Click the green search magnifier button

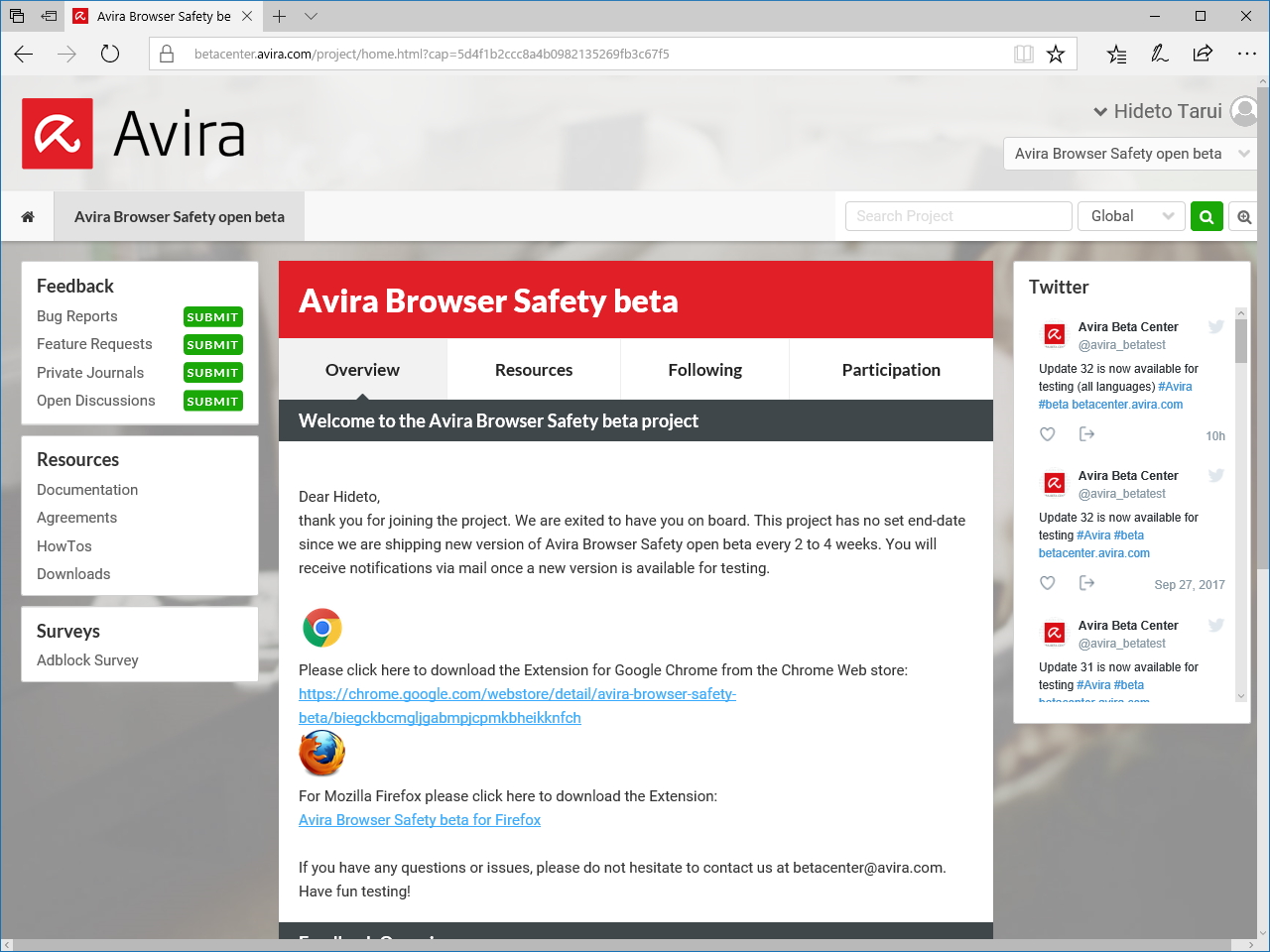point(1206,216)
